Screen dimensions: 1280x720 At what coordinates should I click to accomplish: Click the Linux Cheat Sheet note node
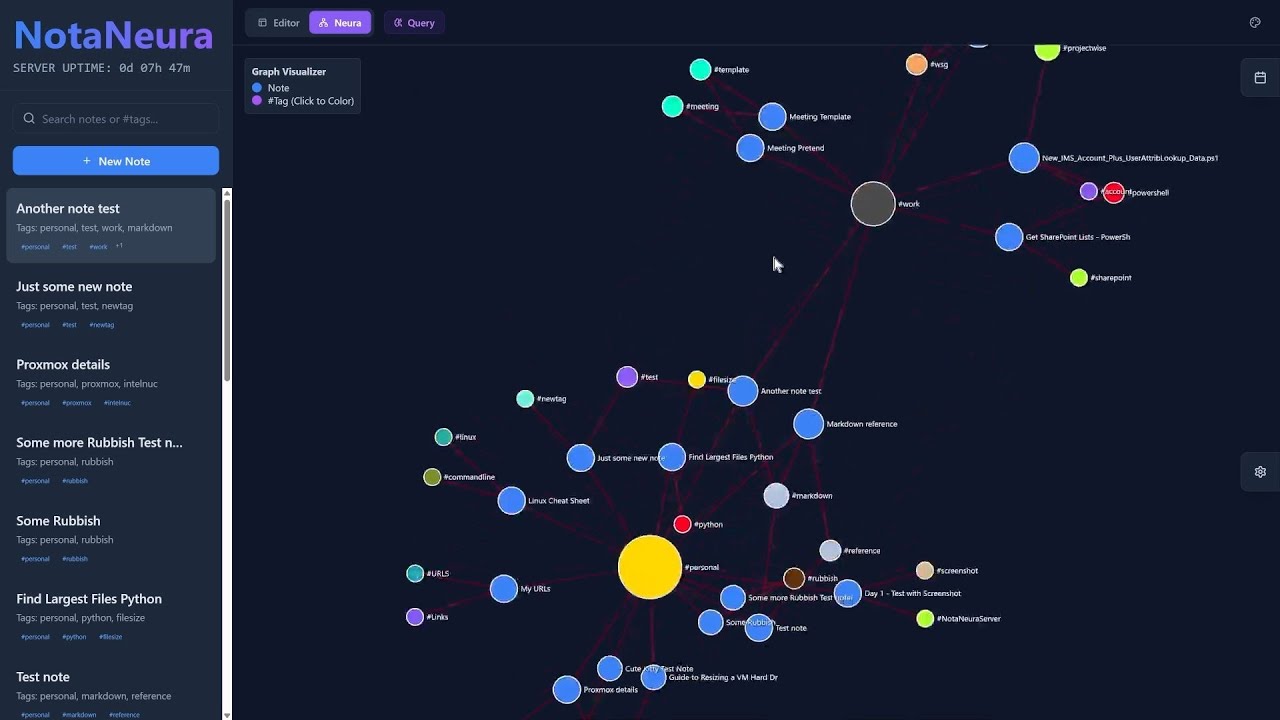point(512,500)
